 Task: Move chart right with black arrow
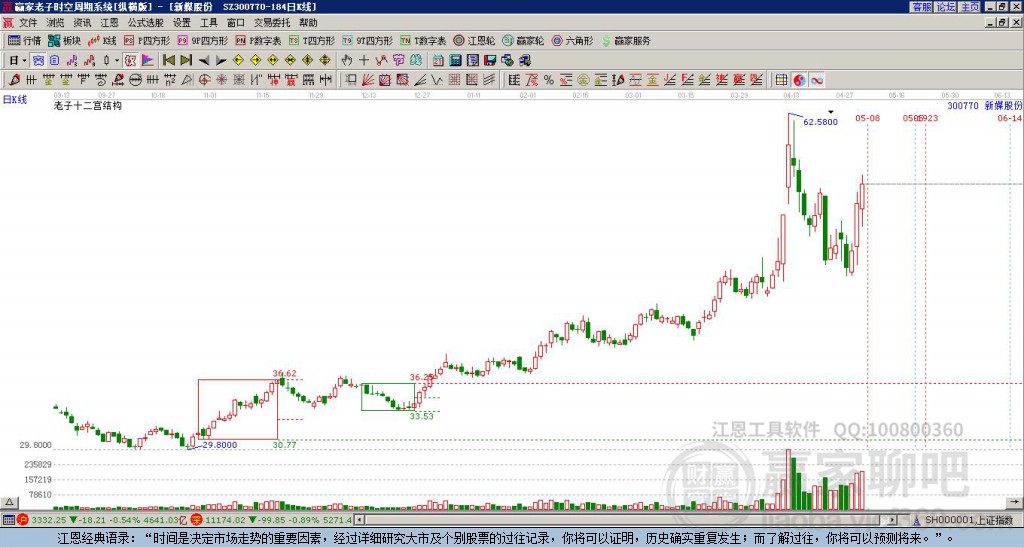[221, 60]
